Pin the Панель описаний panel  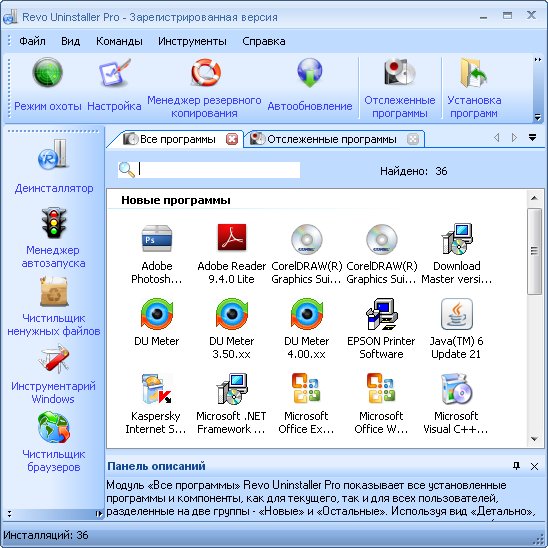(x=516, y=466)
